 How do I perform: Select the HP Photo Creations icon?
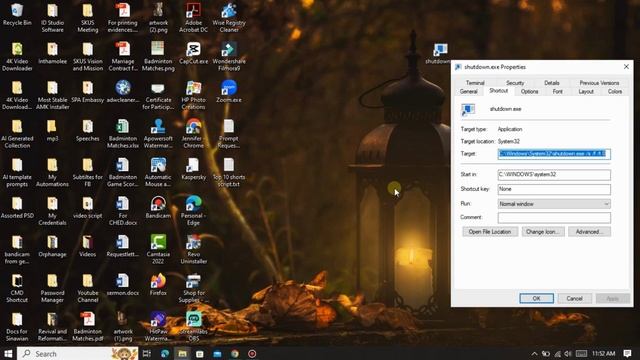[193, 95]
